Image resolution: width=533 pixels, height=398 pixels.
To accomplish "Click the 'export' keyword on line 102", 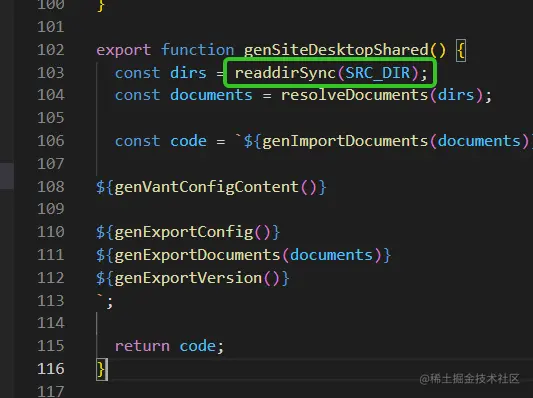I will pyautogui.click(x=123, y=51).
